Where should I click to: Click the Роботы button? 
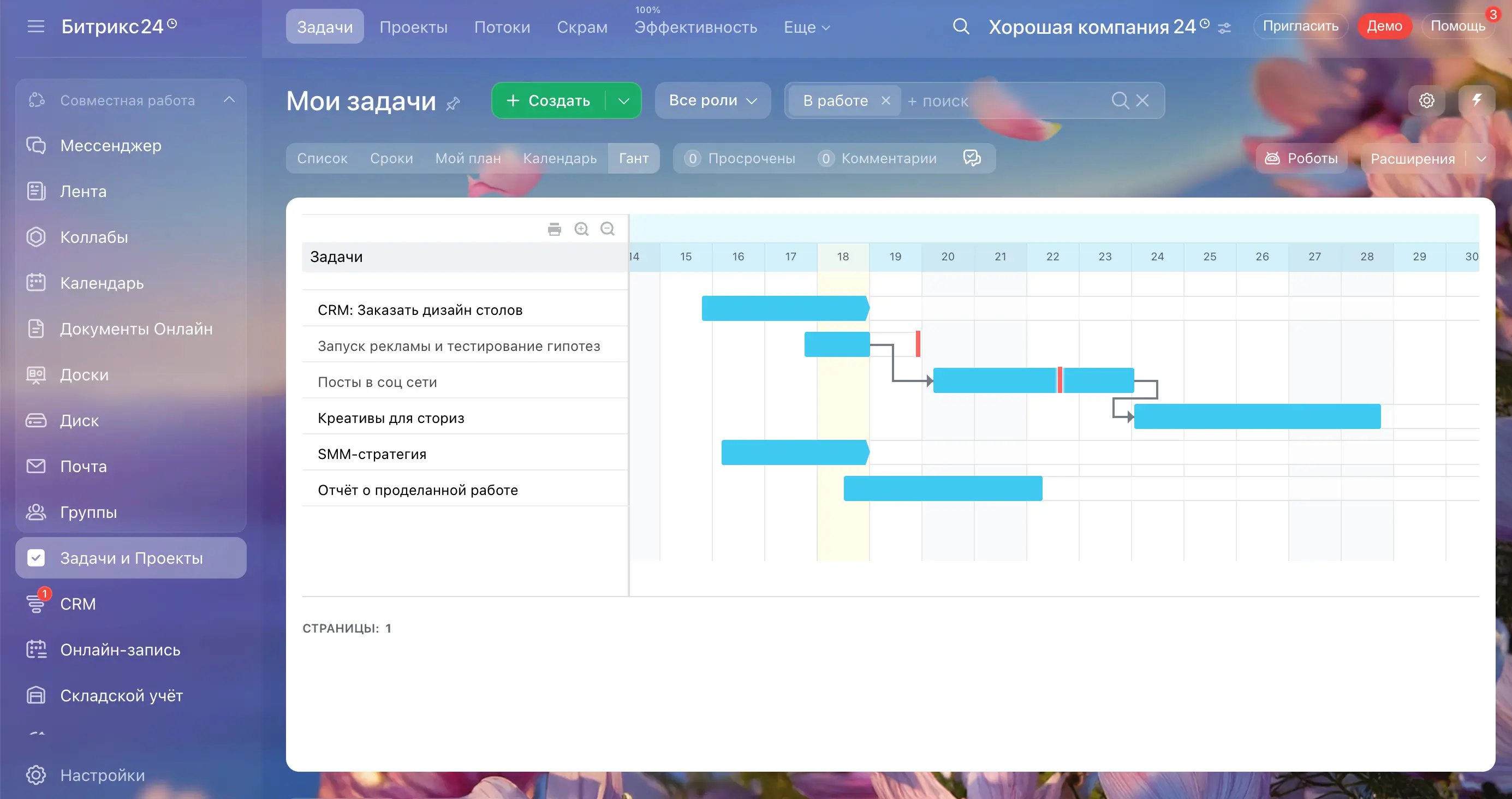point(1301,158)
